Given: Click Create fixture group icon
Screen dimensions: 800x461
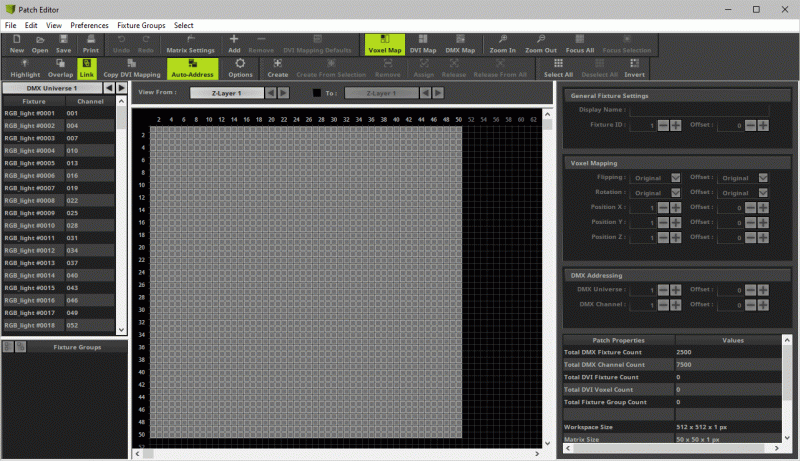Looking at the screenshot, I should coord(278,68).
